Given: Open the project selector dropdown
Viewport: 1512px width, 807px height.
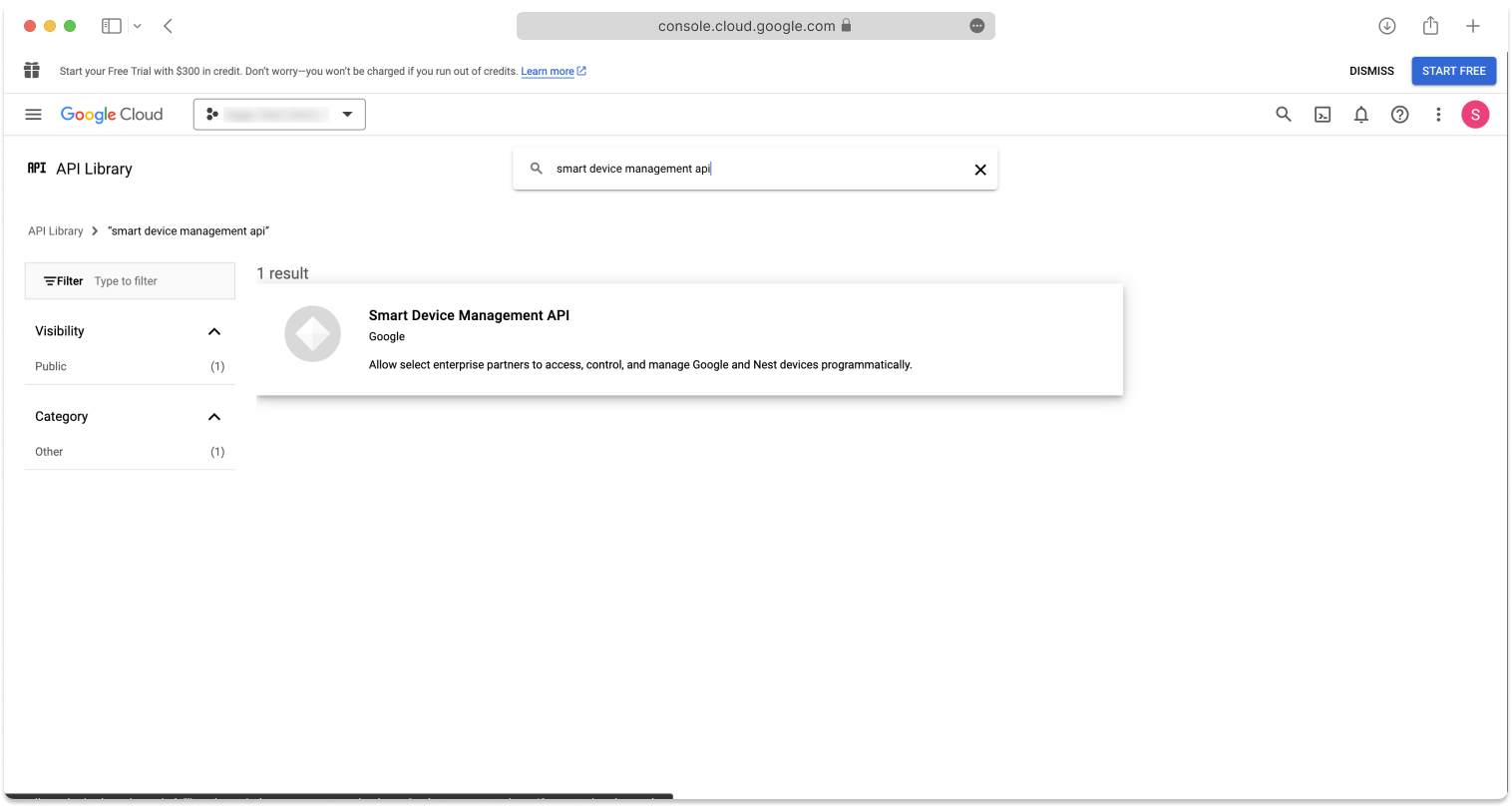Looking at the screenshot, I should pyautogui.click(x=279, y=114).
